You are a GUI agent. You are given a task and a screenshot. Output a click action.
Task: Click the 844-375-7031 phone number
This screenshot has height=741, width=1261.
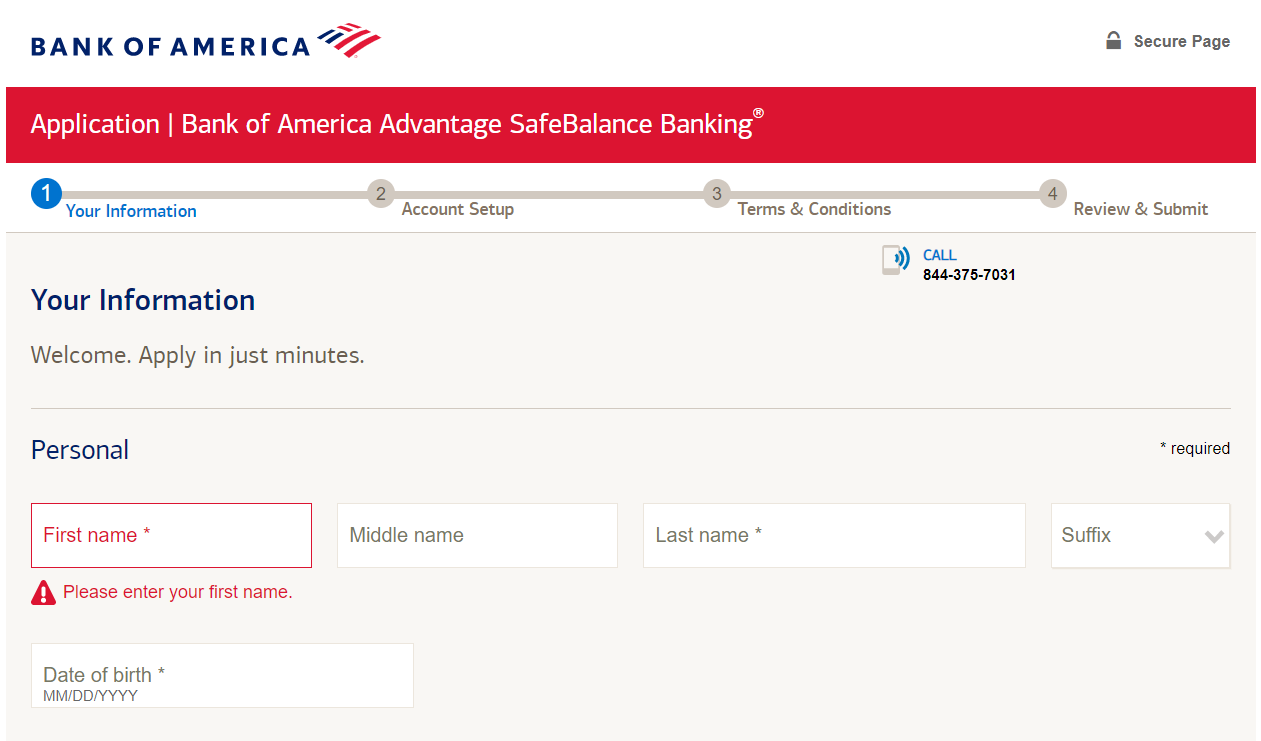pos(969,275)
